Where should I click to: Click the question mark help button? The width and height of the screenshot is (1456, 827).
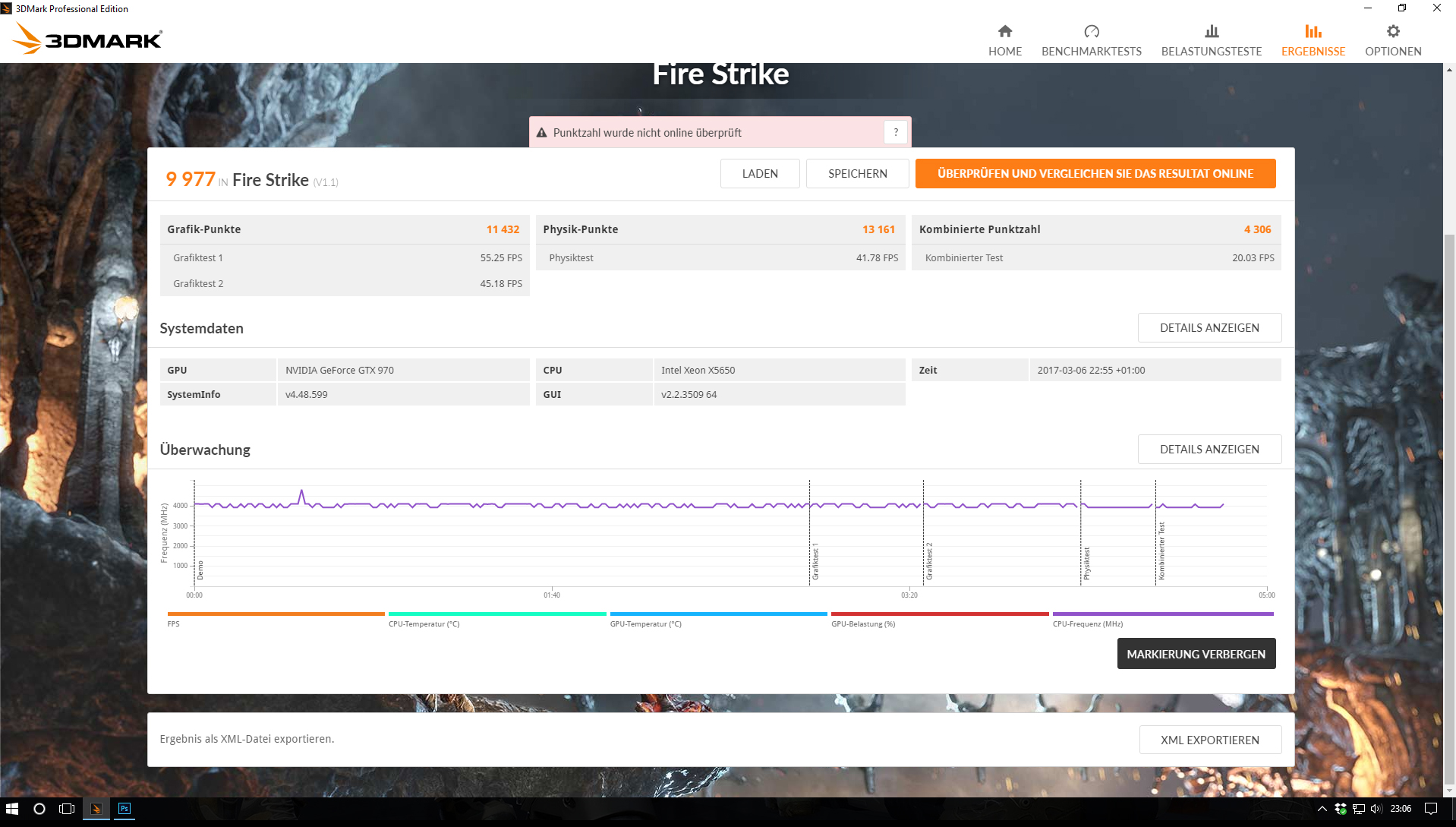coord(896,132)
